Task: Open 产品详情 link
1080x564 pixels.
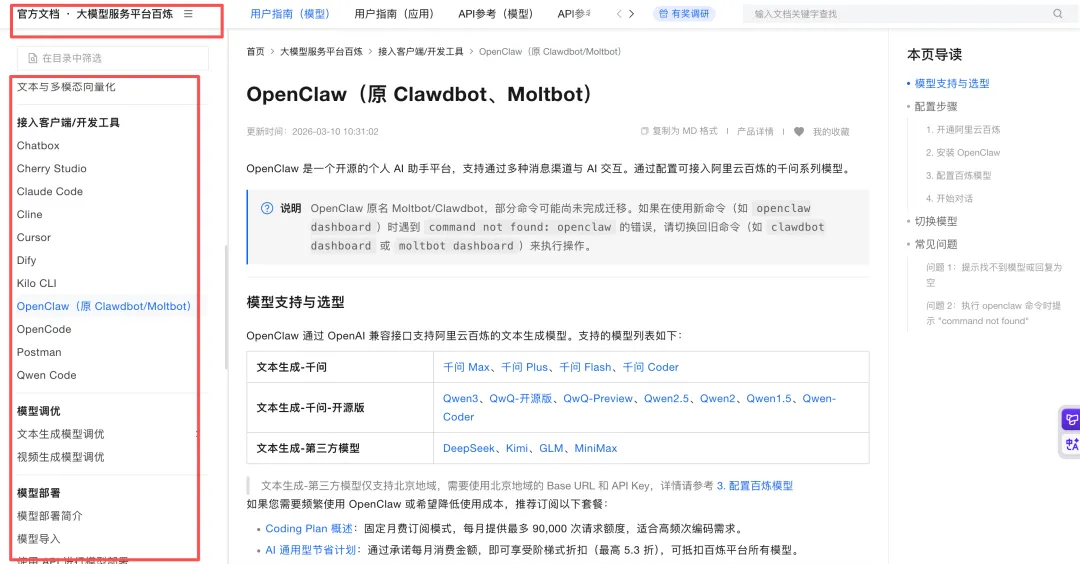Action: coord(755,131)
